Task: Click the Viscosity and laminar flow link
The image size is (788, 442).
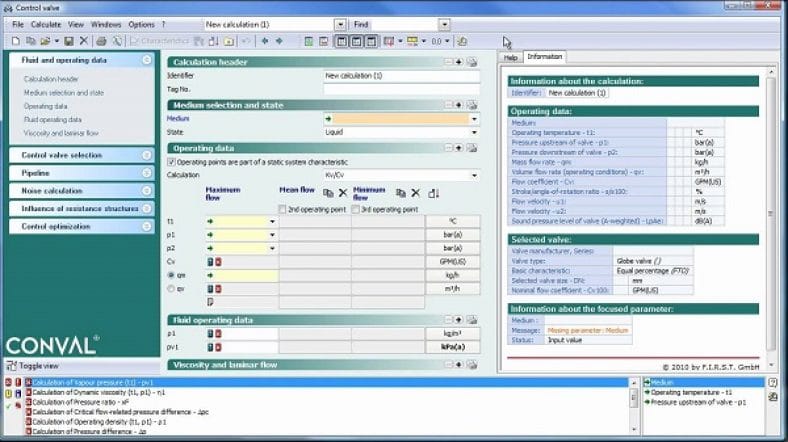Action: click(x=61, y=132)
